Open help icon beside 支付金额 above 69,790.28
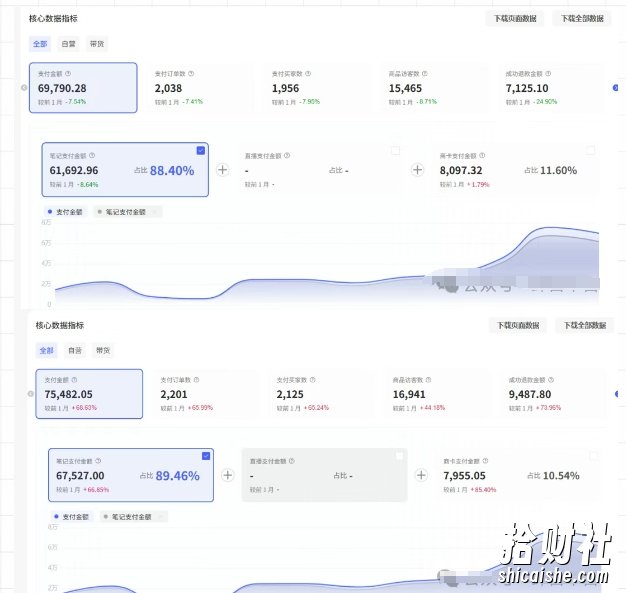This screenshot has width=626, height=593. point(68,73)
